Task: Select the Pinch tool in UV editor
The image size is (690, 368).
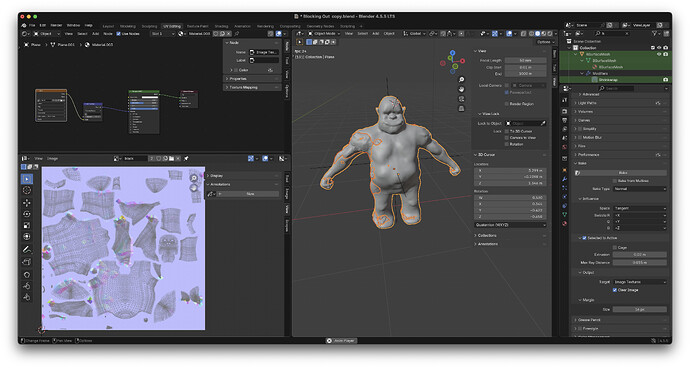Action: [x=27, y=297]
